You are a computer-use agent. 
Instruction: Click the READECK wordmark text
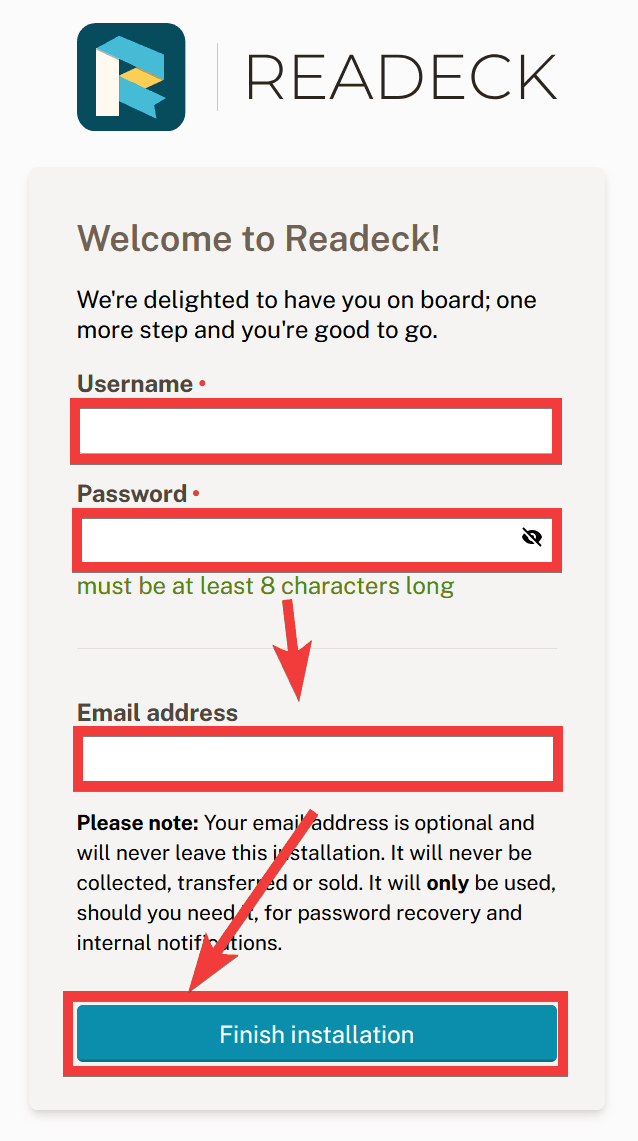tap(401, 77)
